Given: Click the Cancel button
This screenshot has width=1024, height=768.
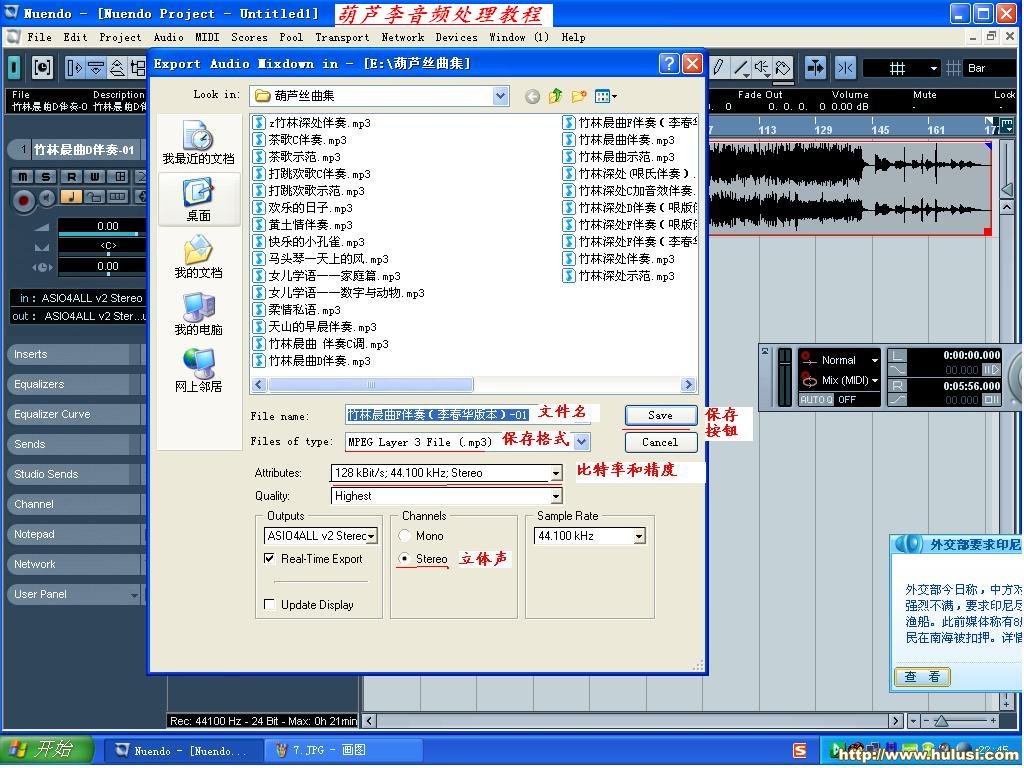Looking at the screenshot, I should [661, 442].
